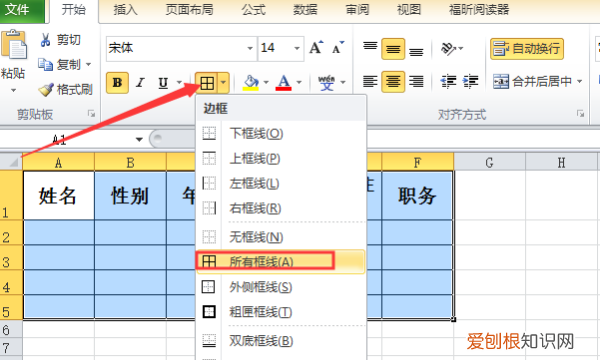The image size is (600, 360).
Task: Click the borders grid icon button
Action: (207, 83)
